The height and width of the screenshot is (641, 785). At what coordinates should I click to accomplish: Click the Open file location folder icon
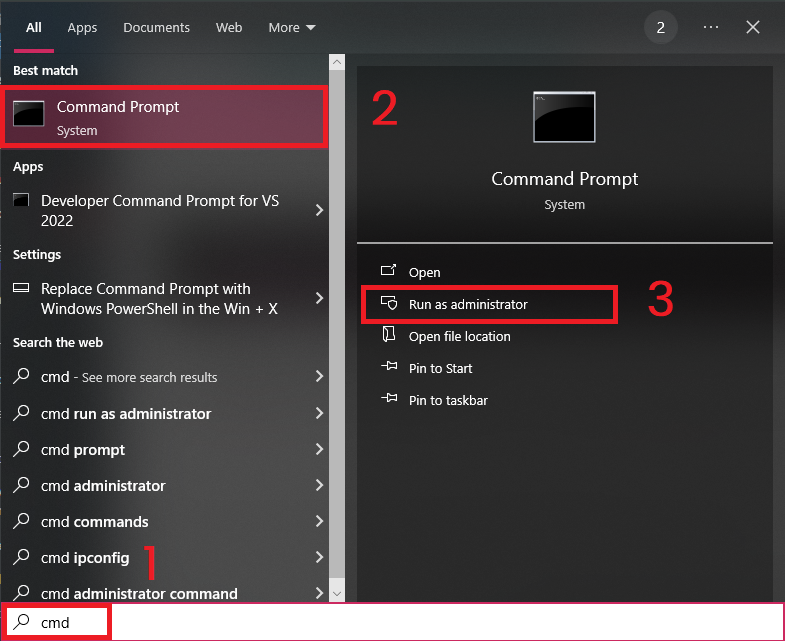[x=390, y=336]
